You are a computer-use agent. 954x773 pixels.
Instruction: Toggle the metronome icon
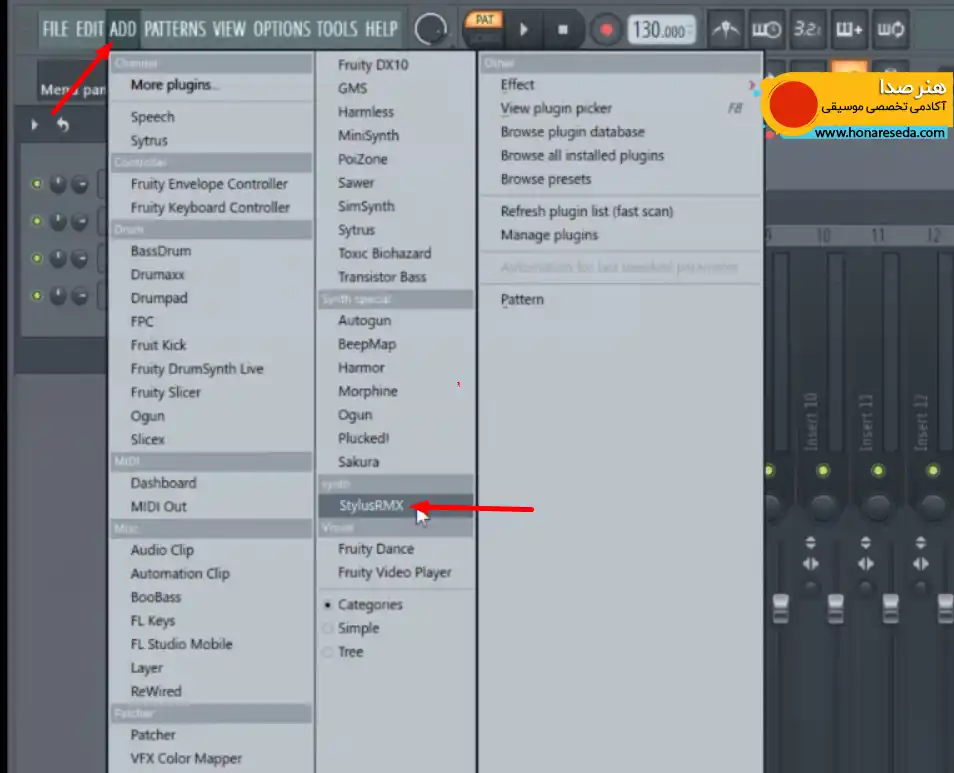tap(725, 29)
